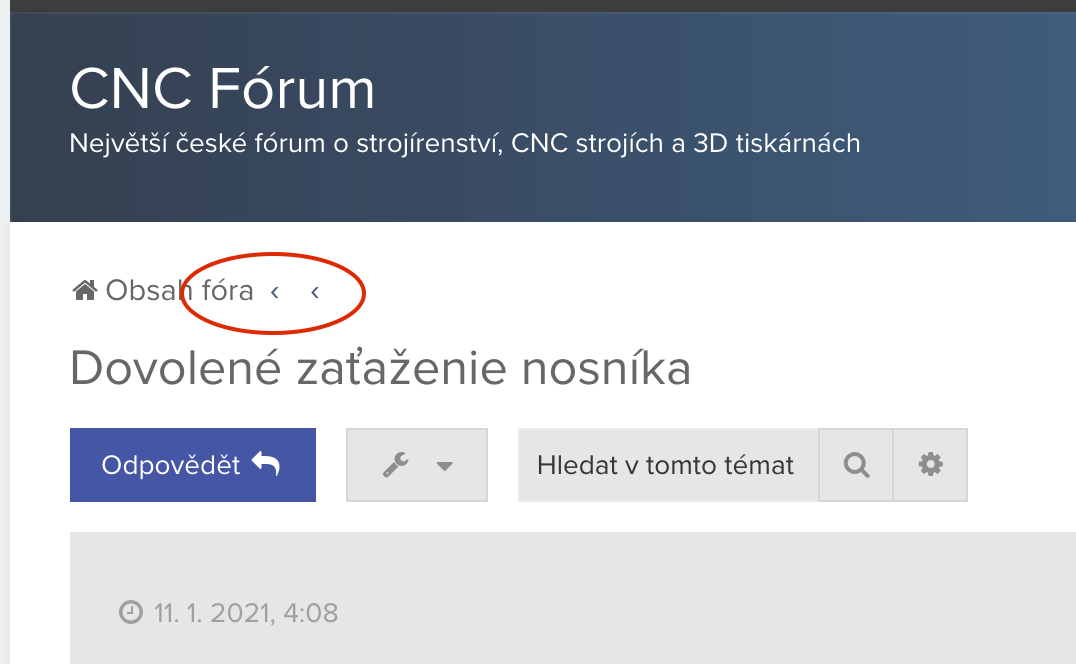Image resolution: width=1076 pixels, height=664 pixels.
Task: Click the magnifying glass search button
Action: pos(856,465)
